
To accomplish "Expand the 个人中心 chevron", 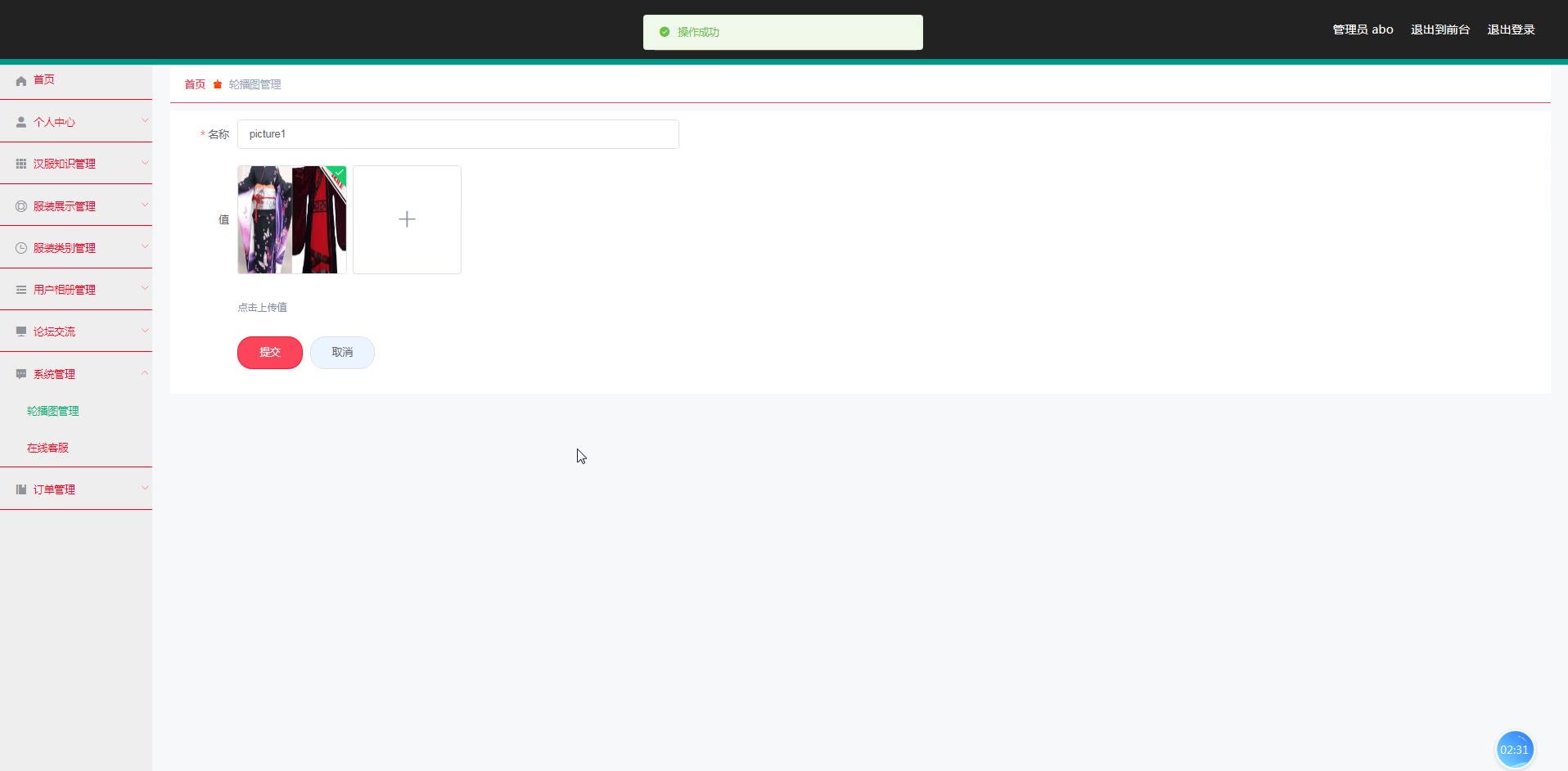I will point(145,120).
